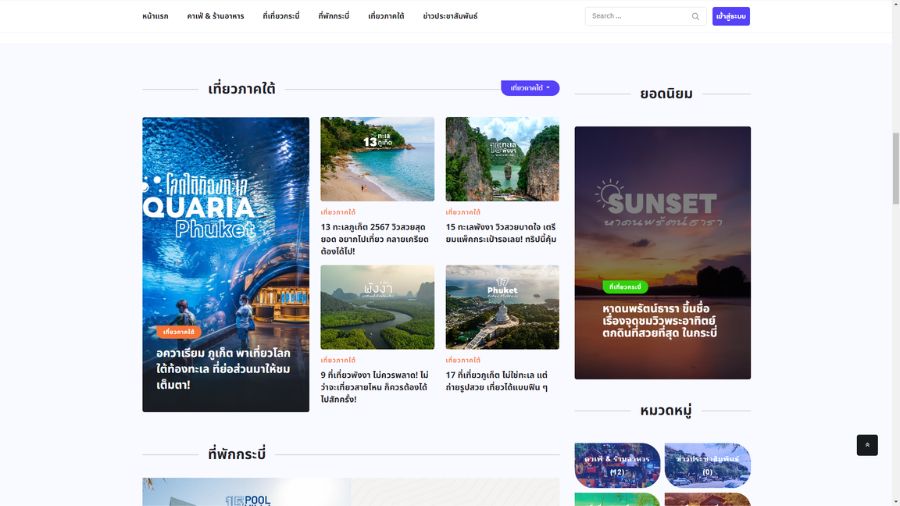Viewport: 900px width, 506px height.
Task: Select the ข่าวประชาสัมพันธ์ (0) category tile
Action: [x=707, y=465]
